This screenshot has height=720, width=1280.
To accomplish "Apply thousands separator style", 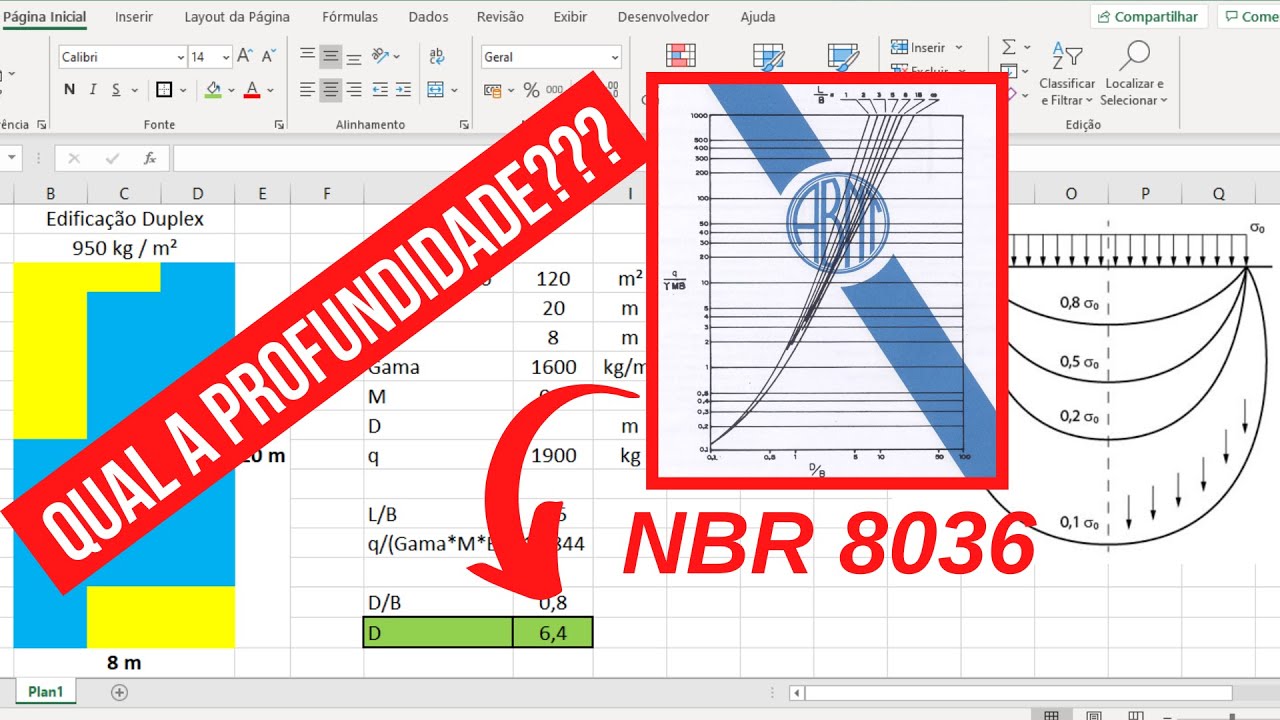I will pyautogui.click(x=554, y=90).
